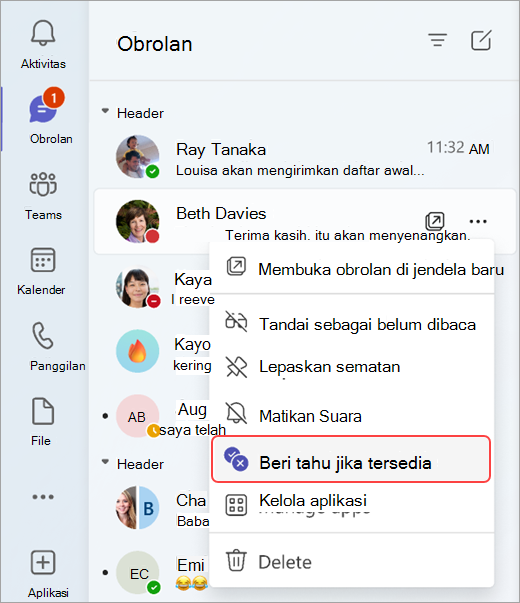This screenshot has width=520, height=603.
Task: Choose Delete from the context menu
Action: point(352,561)
